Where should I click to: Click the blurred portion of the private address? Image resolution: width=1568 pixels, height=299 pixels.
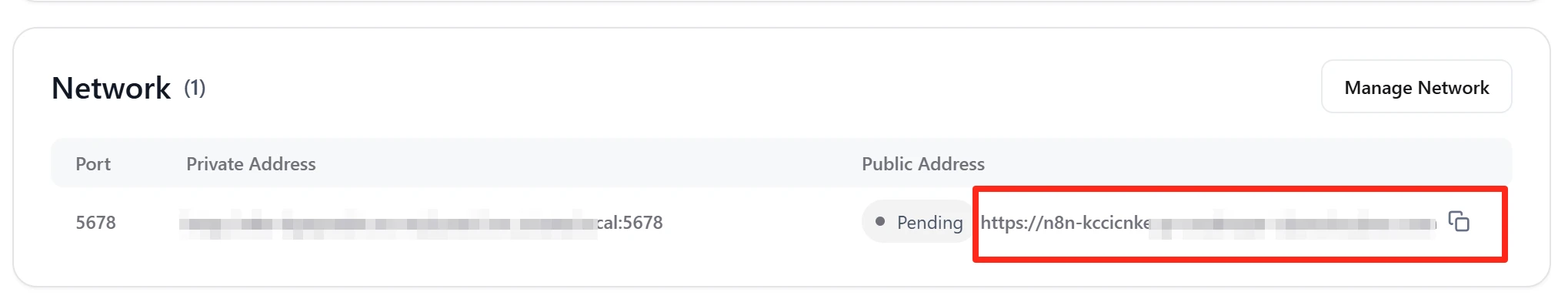(388, 223)
